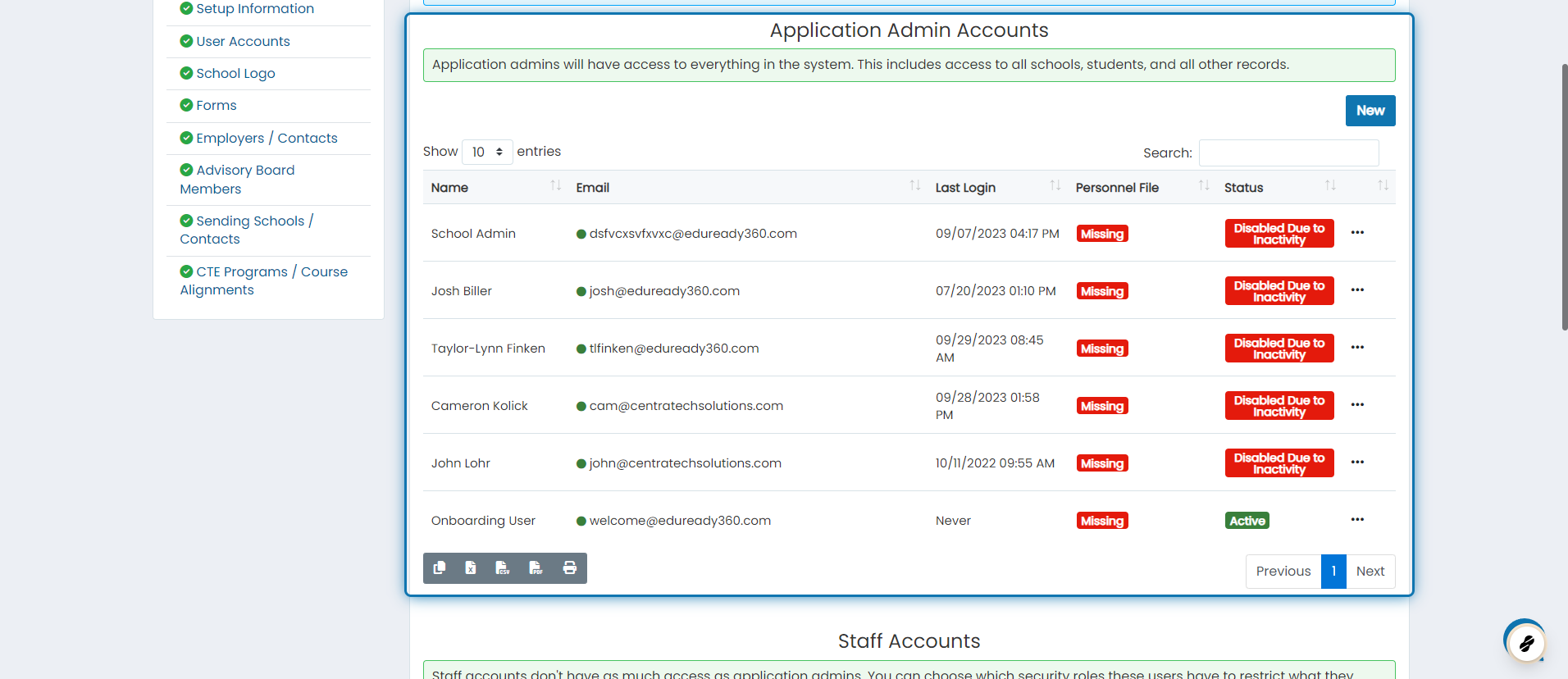Click the green checkmark beside User Accounts

(186, 41)
